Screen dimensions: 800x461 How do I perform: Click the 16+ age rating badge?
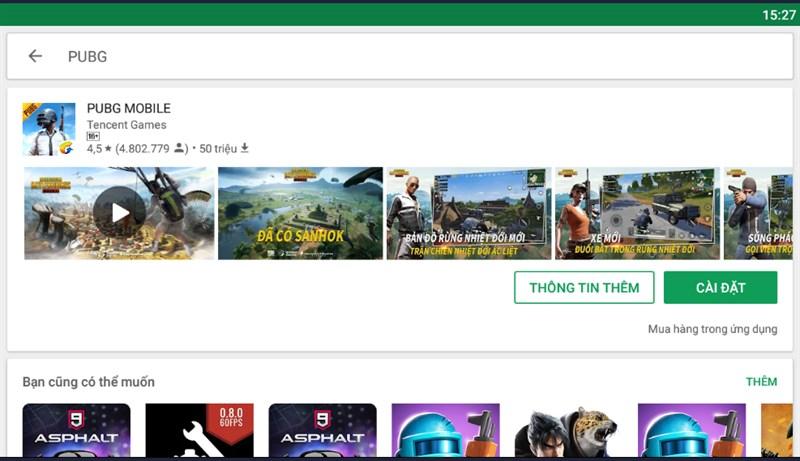(93, 137)
